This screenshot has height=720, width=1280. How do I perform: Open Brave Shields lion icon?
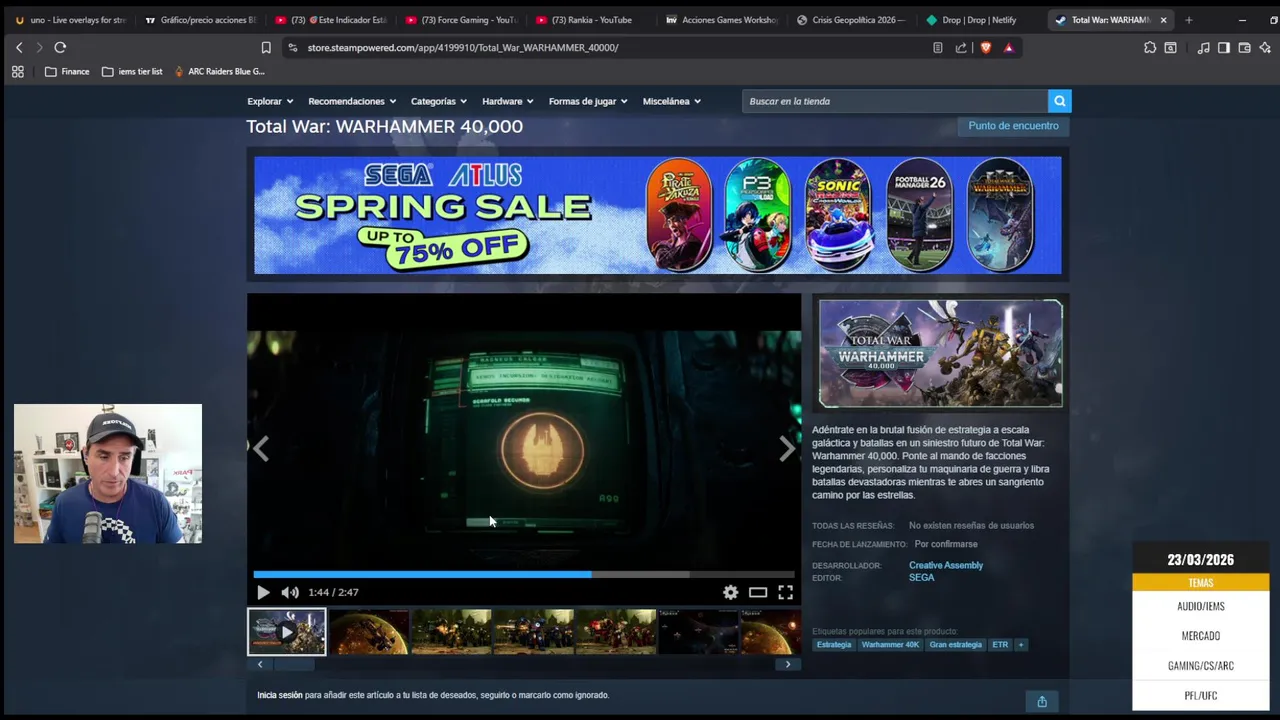[986, 47]
